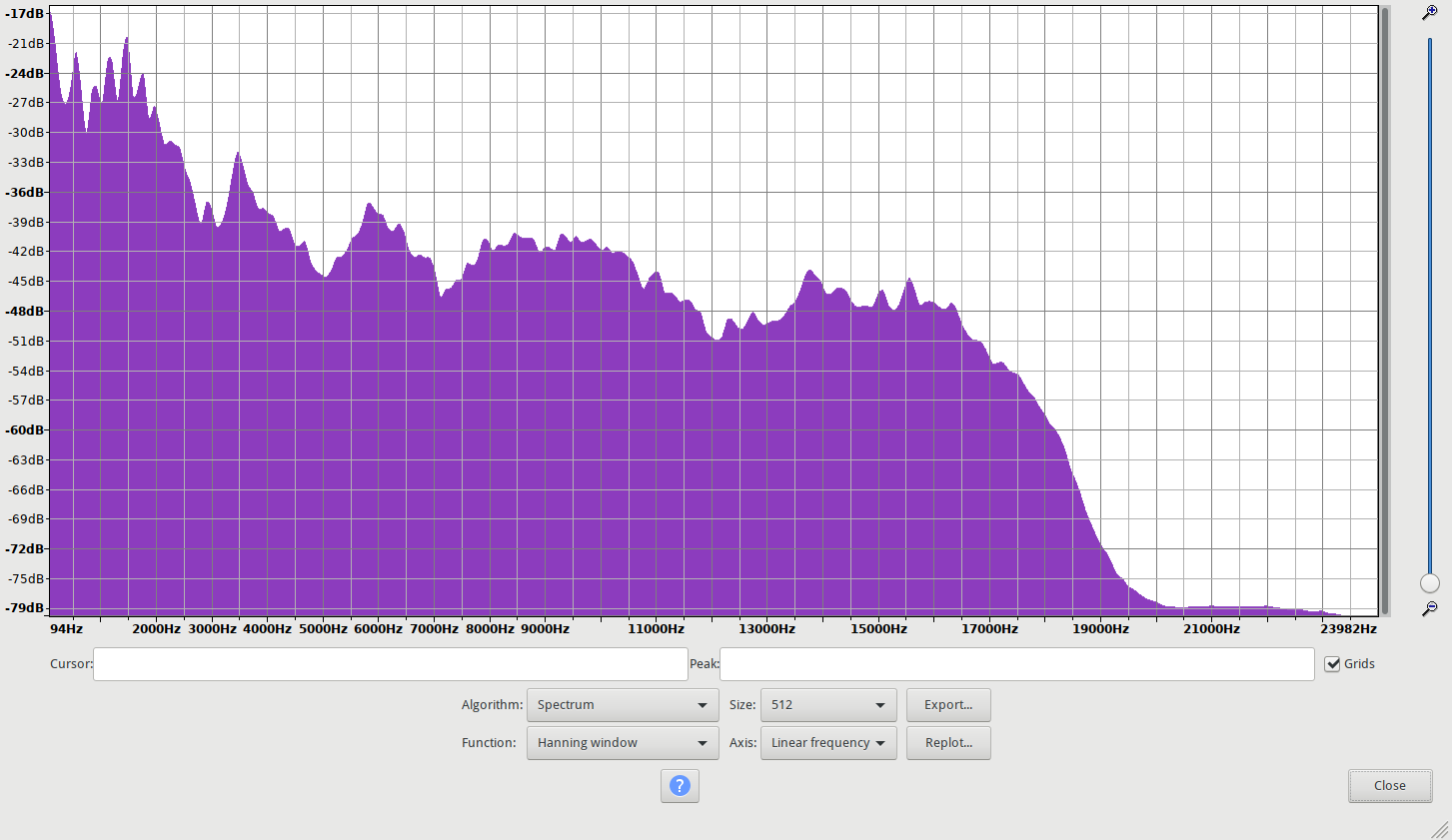Click the Export... button
The image size is (1452, 840).
[948, 705]
